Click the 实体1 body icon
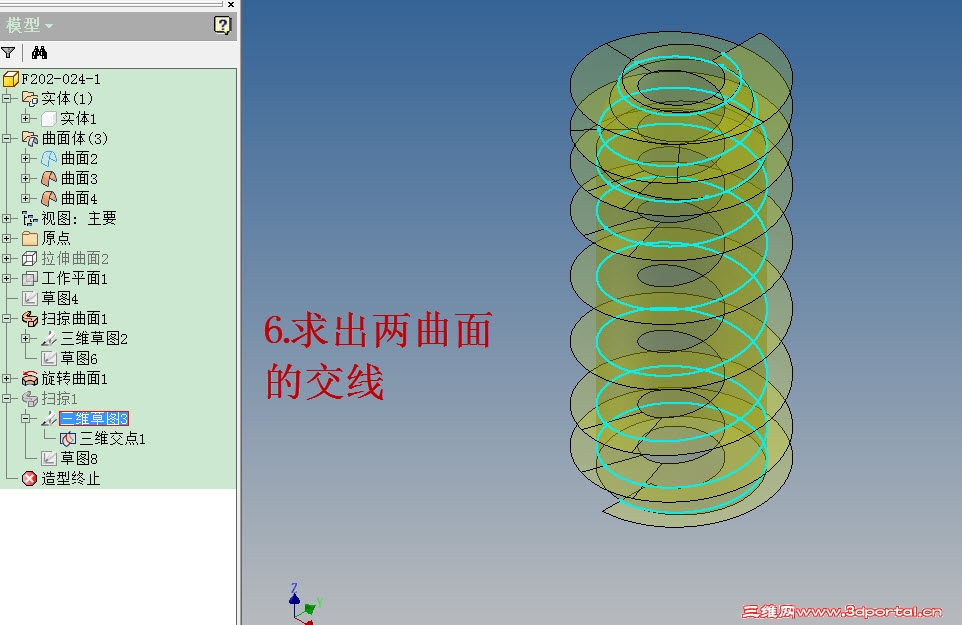 point(48,118)
